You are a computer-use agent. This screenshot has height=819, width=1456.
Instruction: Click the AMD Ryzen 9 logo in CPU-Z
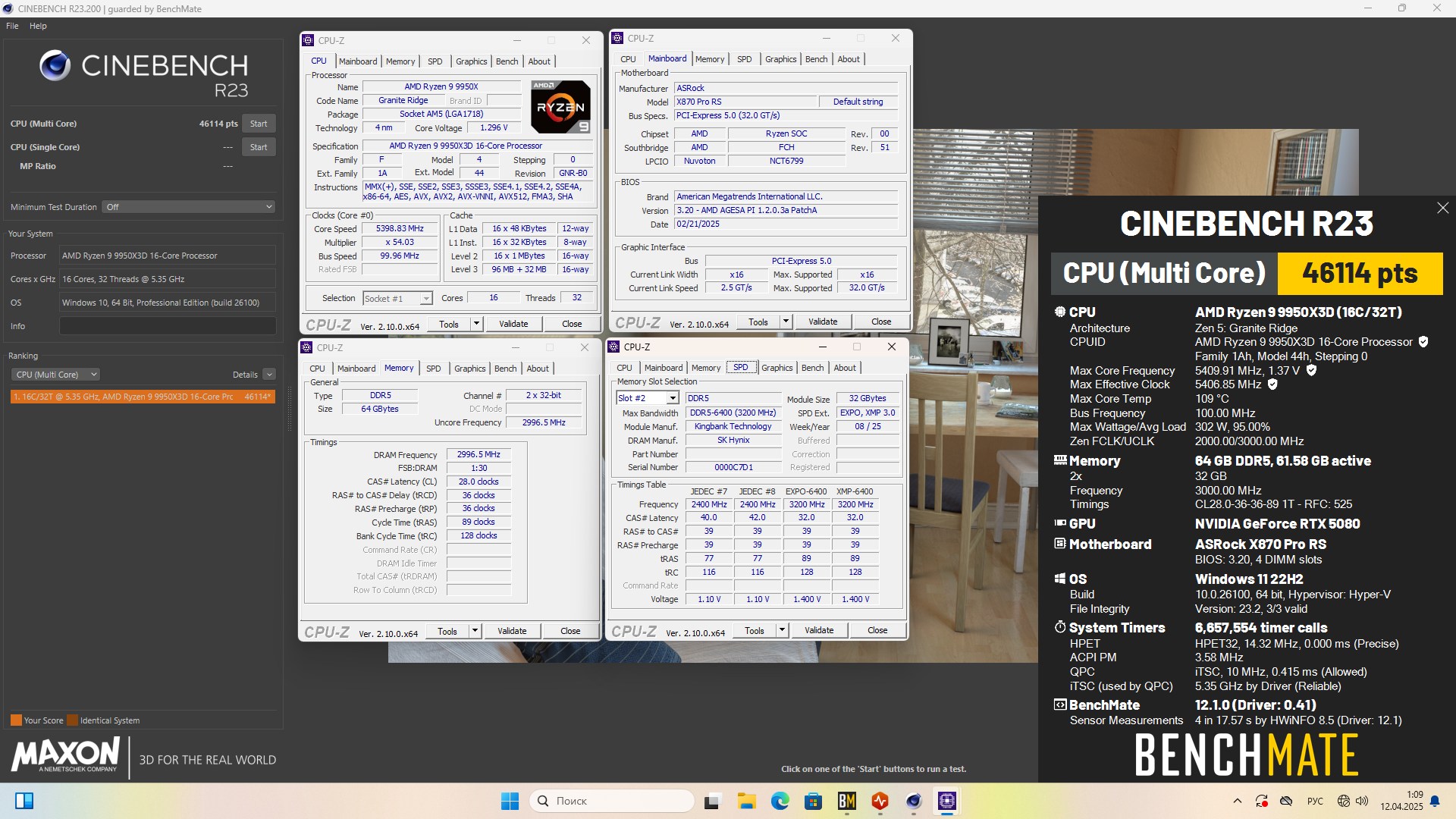coord(560,106)
